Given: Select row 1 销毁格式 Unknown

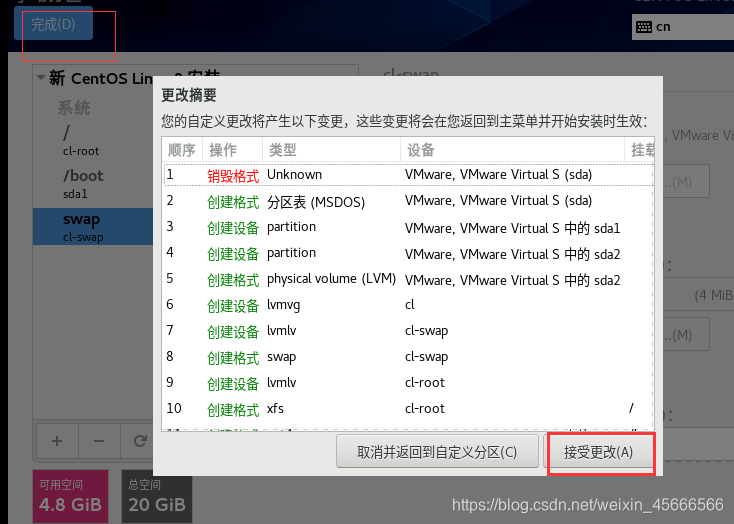Looking at the screenshot, I should click(x=408, y=175).
